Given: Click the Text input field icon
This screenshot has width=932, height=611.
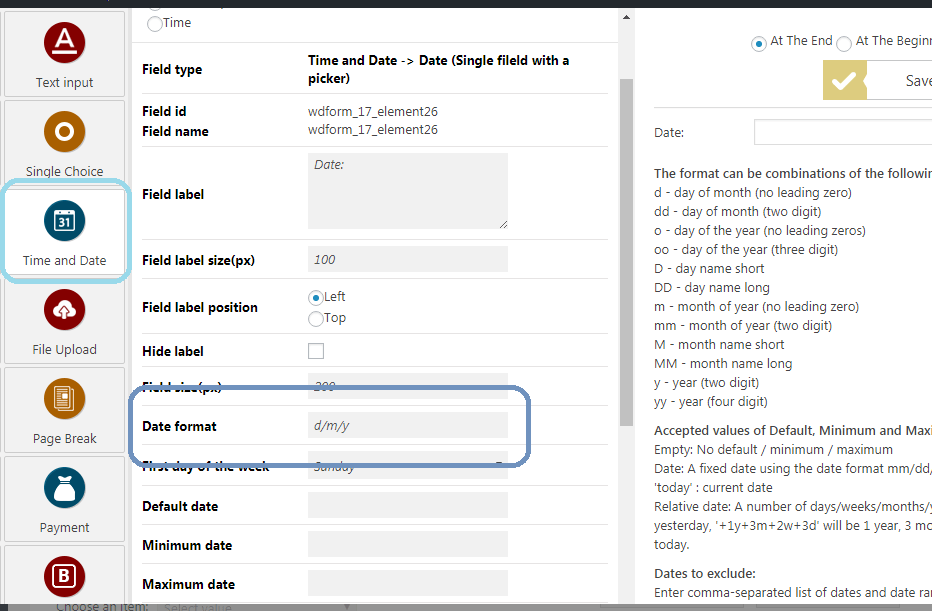Looking at the screenshot, I should click(x=64, y=43).
